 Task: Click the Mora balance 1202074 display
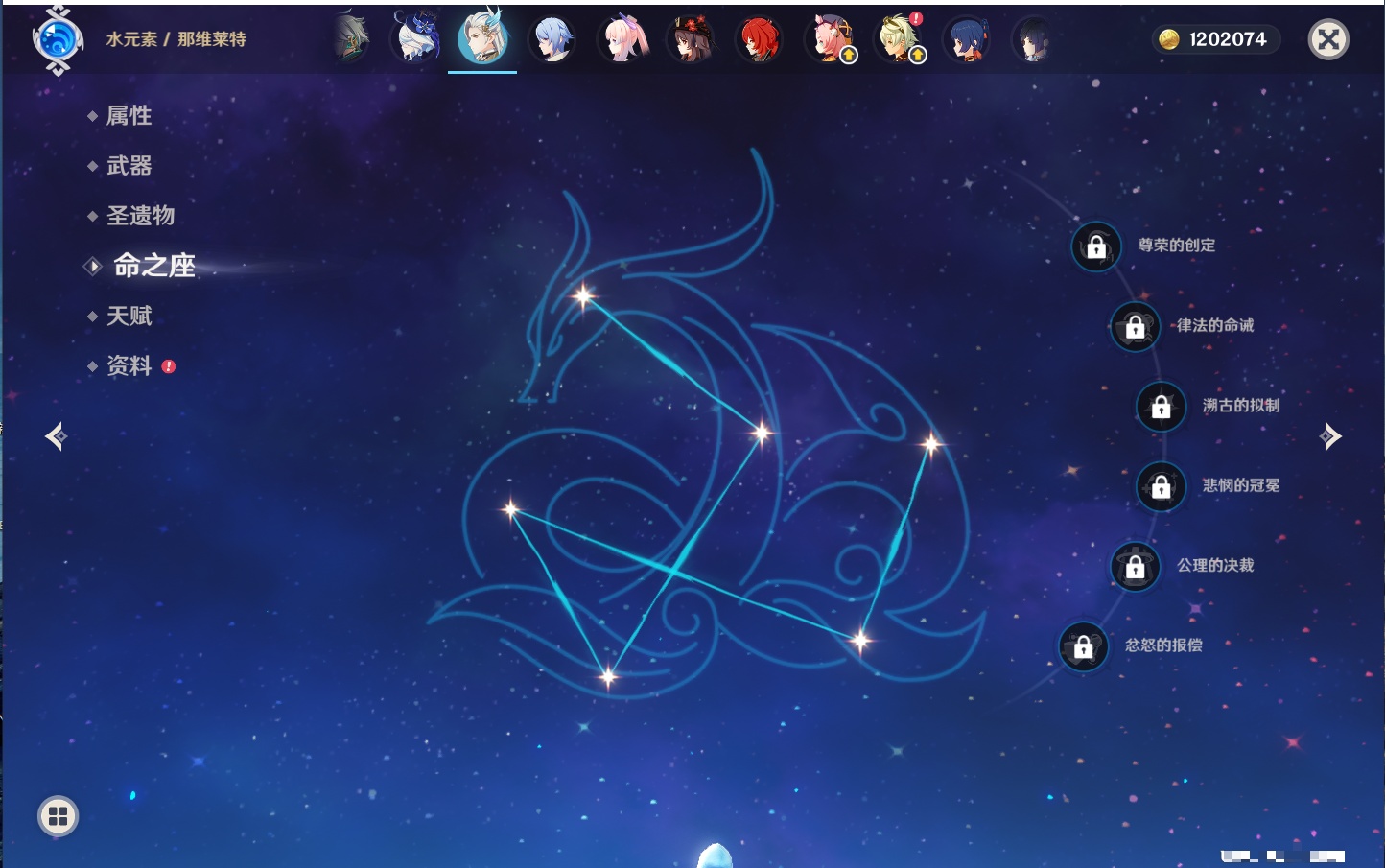(x=1214, y=39)
